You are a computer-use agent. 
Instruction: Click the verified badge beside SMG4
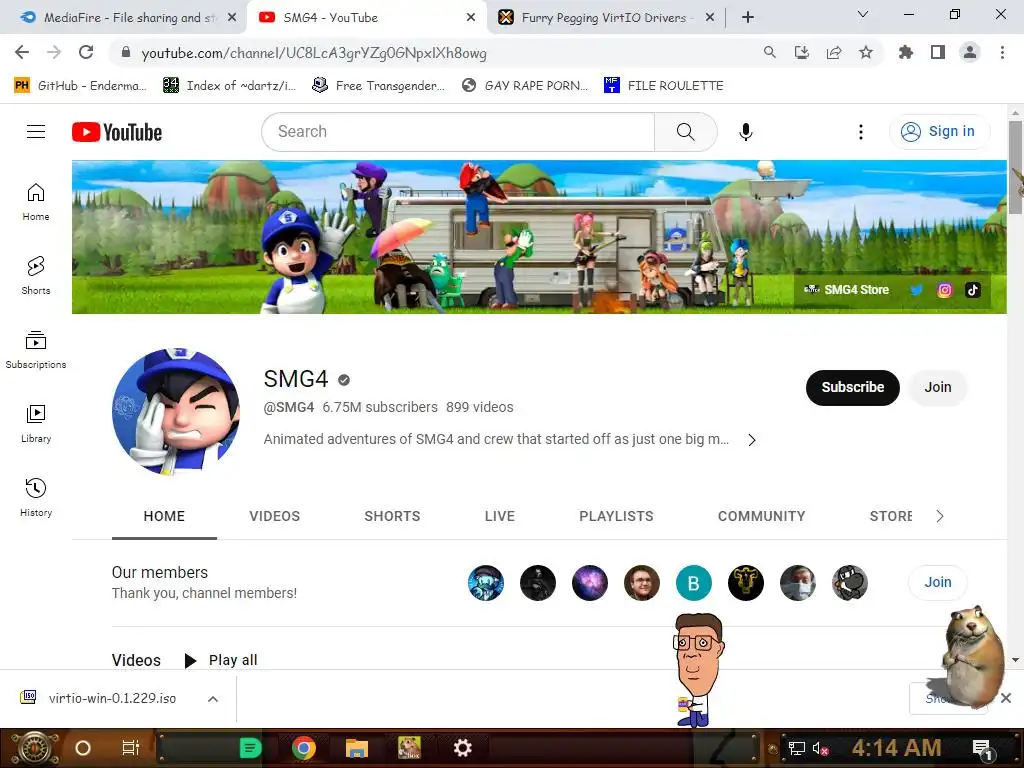tap(344, 380)
